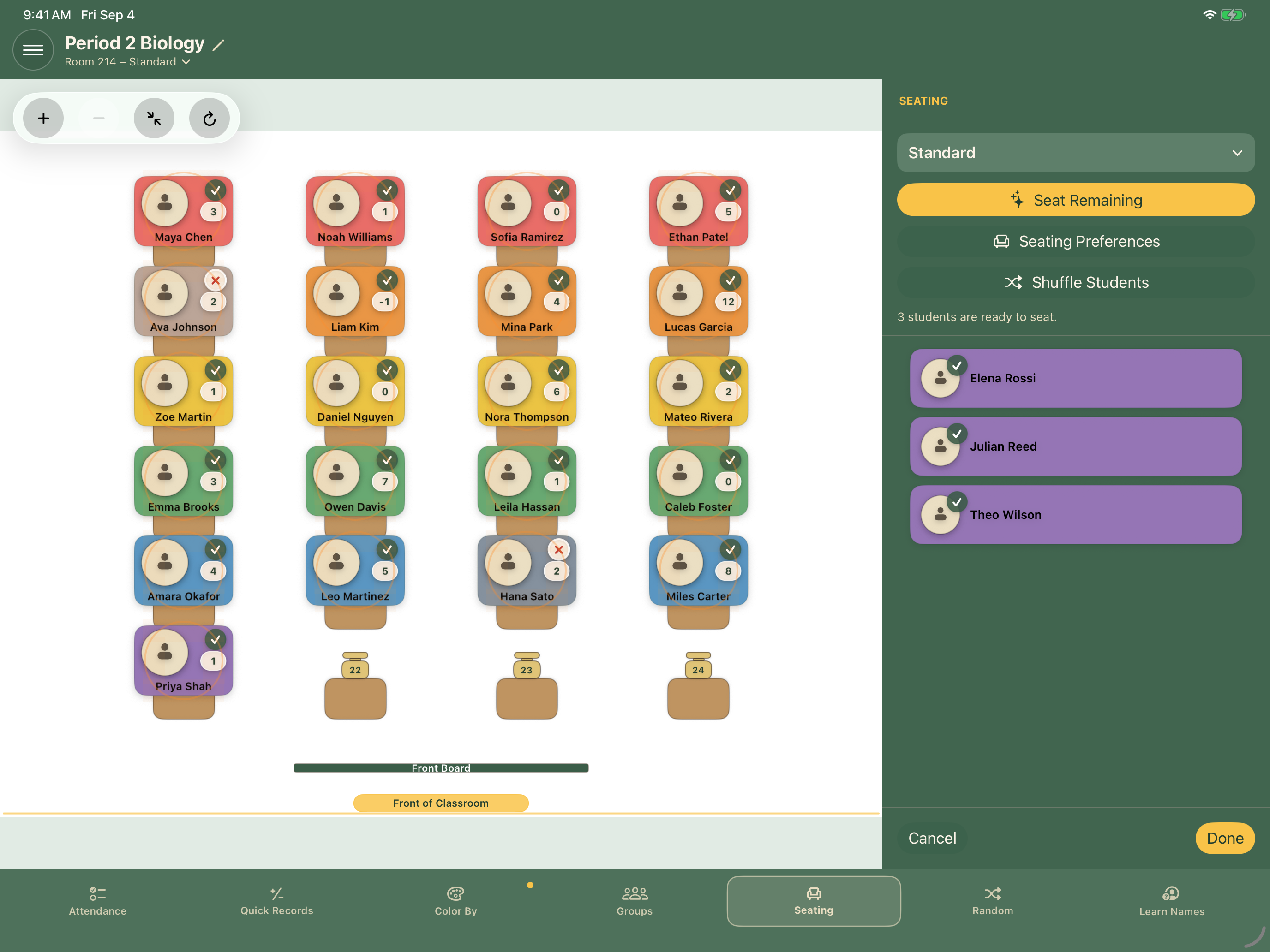Click Shuffle Students
The width and height of the screenshot is (1270, 952).
click(x=1075, y=282)
